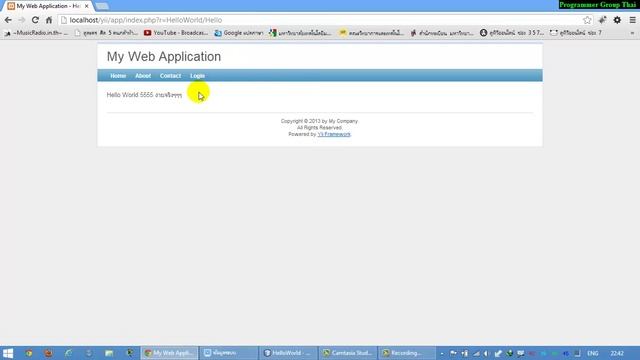640x360 pixels.
Task: Open the About menu item
Action: [143, 76]
